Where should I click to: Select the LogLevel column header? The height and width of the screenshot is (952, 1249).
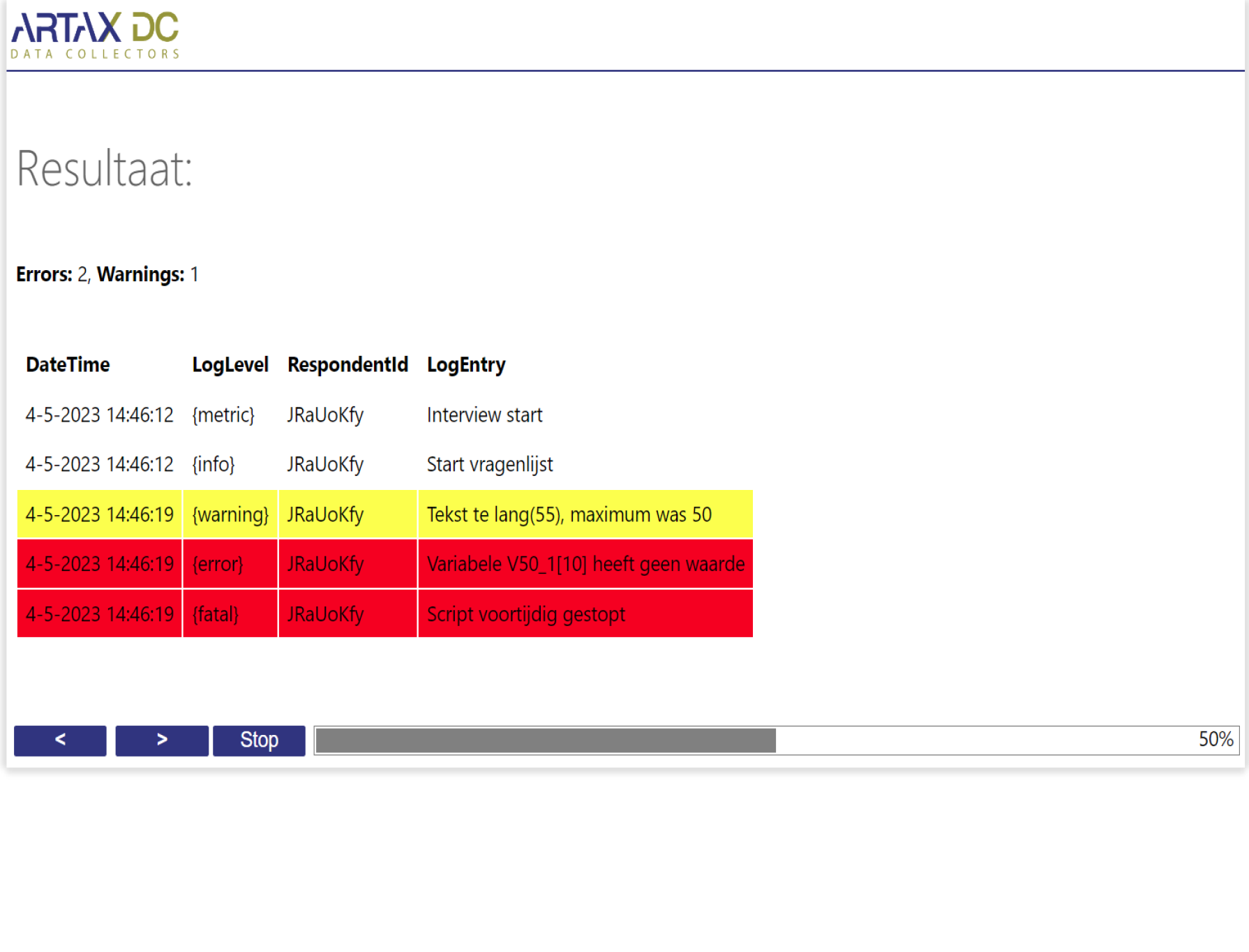pyautogui.click(x=230, y=365)
